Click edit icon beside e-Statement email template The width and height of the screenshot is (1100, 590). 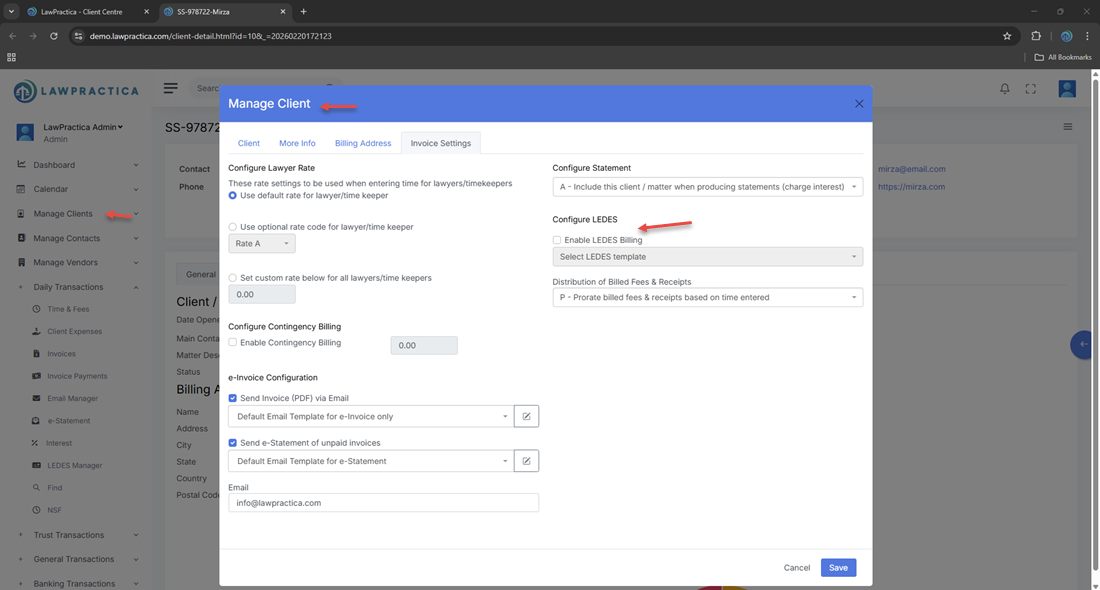pyautogui.click(x=526, y=461)
